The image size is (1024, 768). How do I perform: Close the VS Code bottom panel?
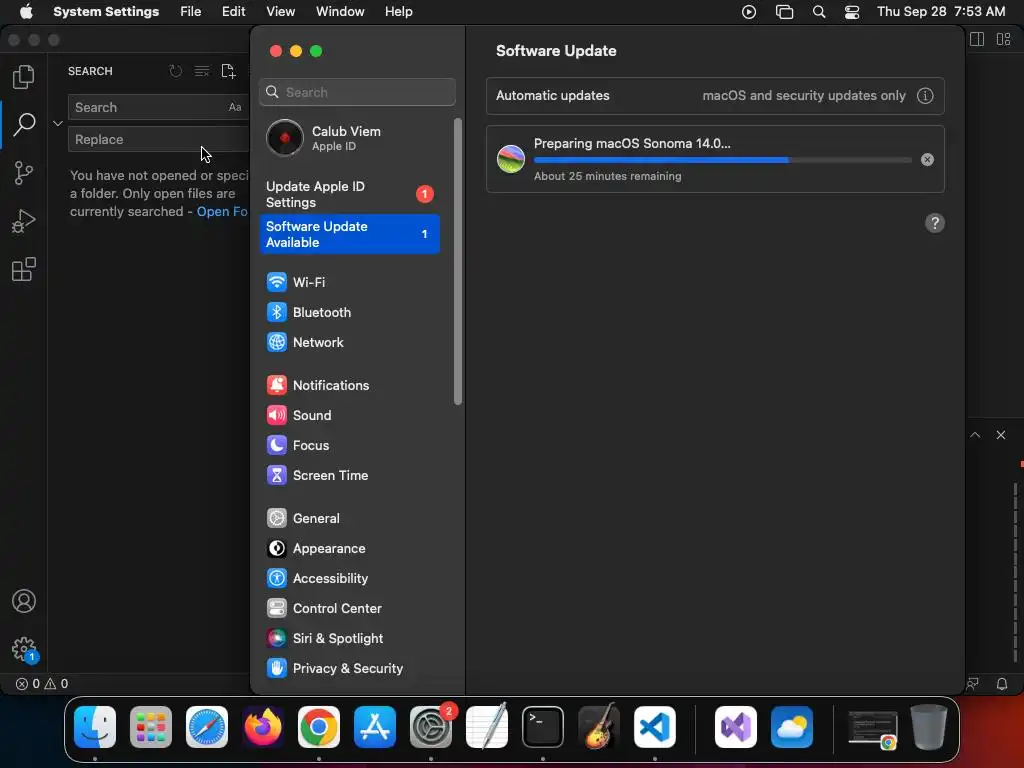pos(1000,435)
